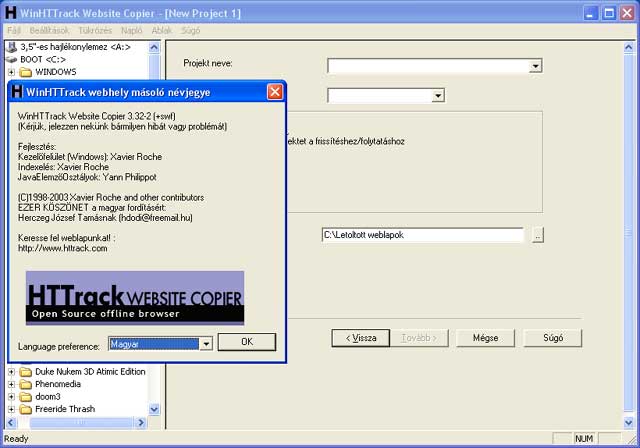
Task: Expand the WINDOWS folder tree node
Action: coord(11,72)
